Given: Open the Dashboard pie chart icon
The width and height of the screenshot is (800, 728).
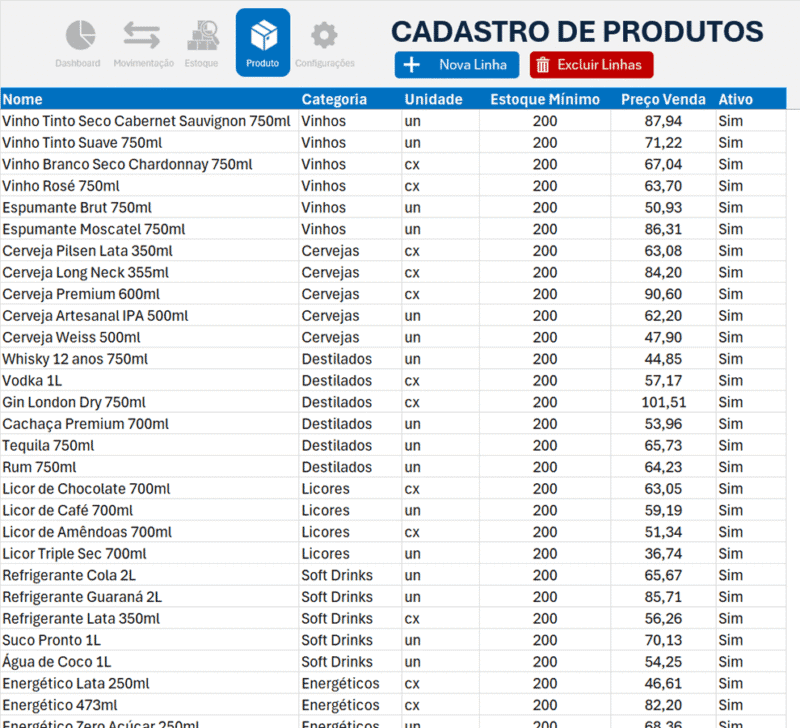Looking at the screenshot, I should [80, 35].
